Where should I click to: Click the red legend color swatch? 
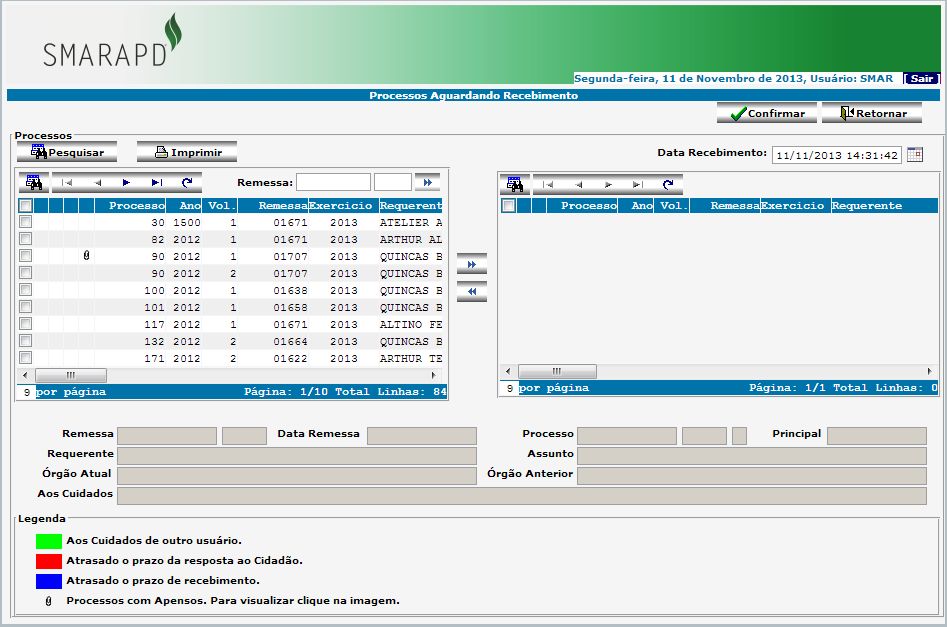tap(49, 561)
